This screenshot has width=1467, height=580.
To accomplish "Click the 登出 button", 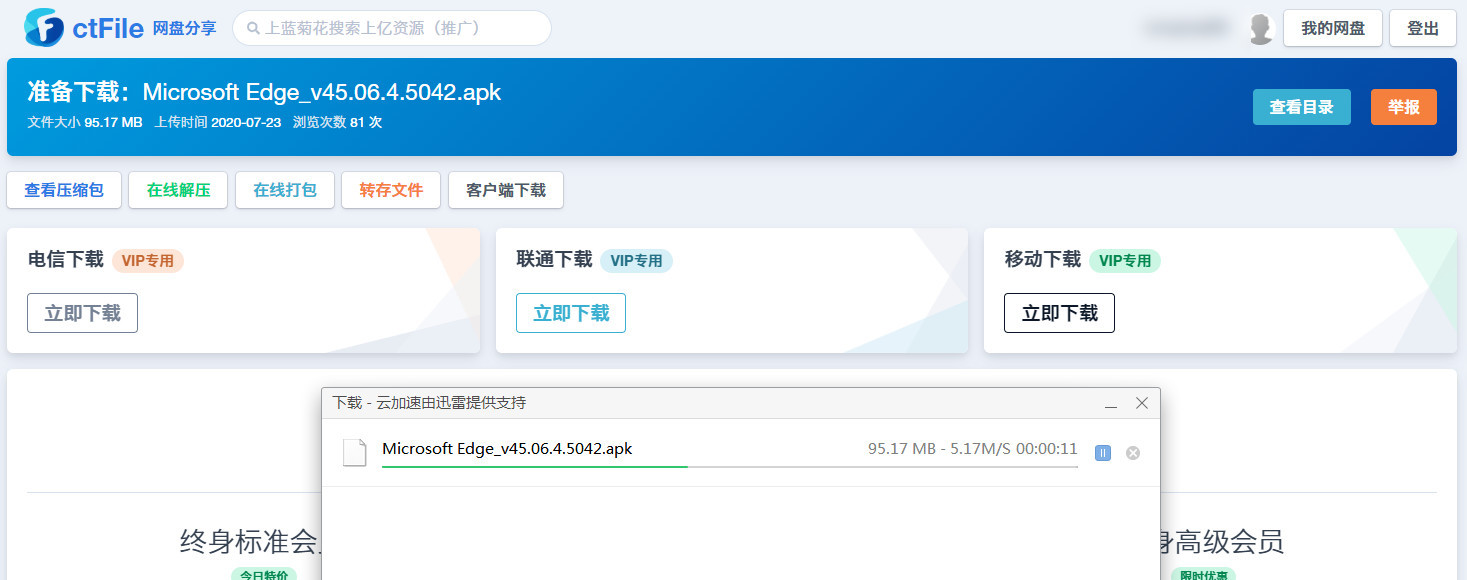I will (x=1423, y=28).
